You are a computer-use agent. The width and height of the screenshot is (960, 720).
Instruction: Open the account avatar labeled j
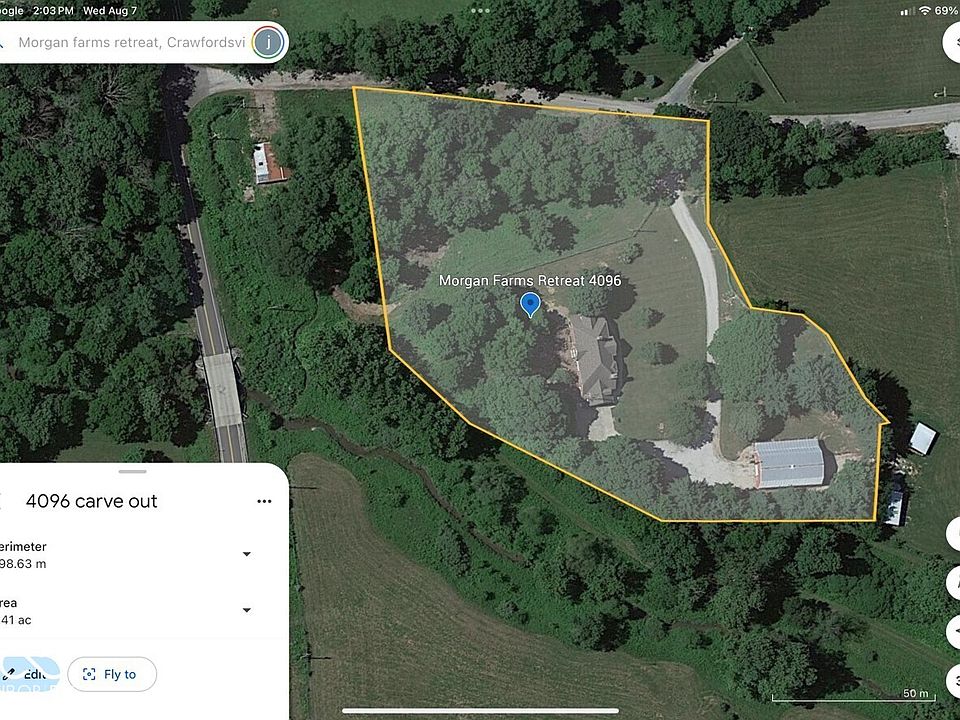(269, 42)
